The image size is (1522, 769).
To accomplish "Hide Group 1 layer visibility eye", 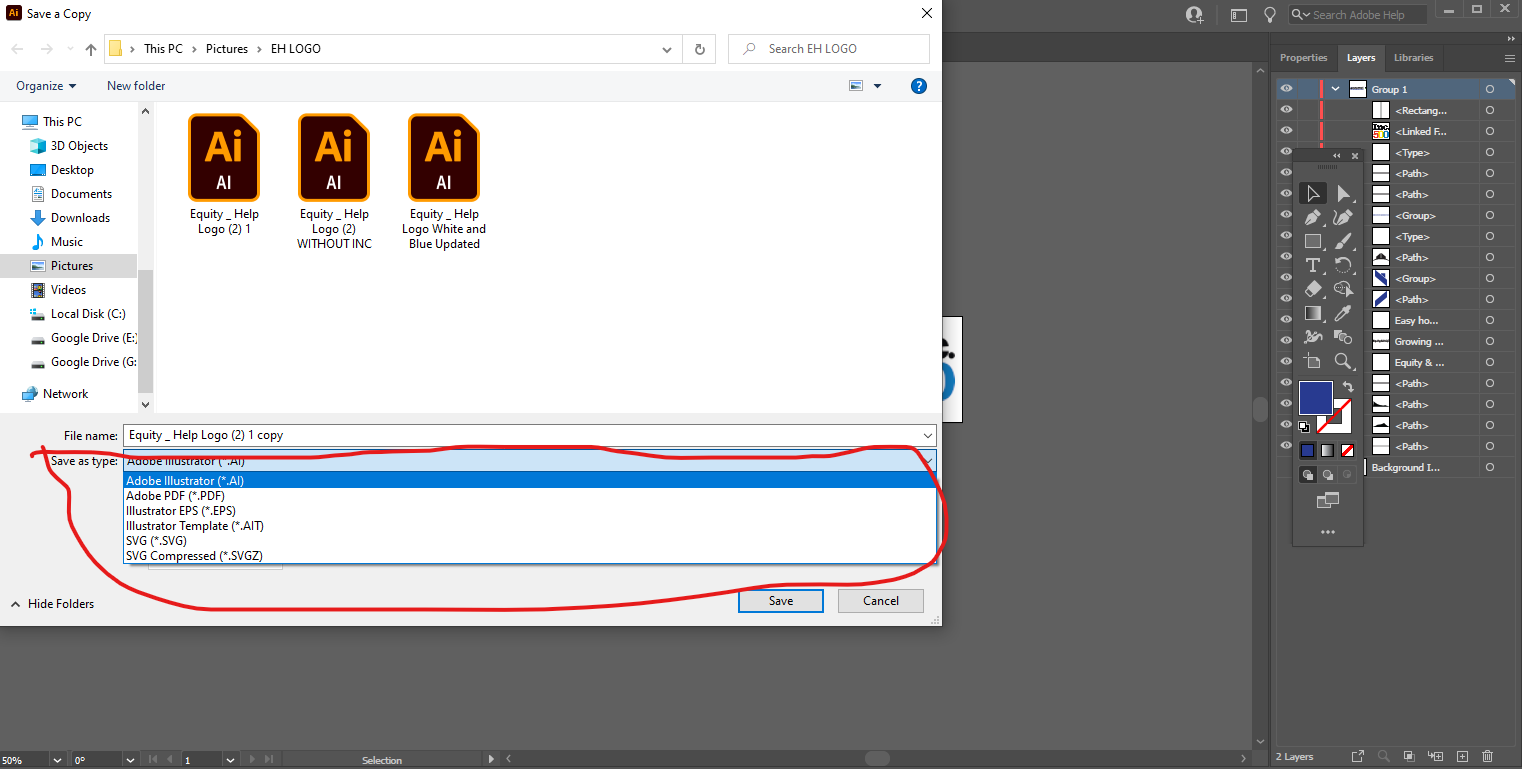I will tap(1287, 89).
